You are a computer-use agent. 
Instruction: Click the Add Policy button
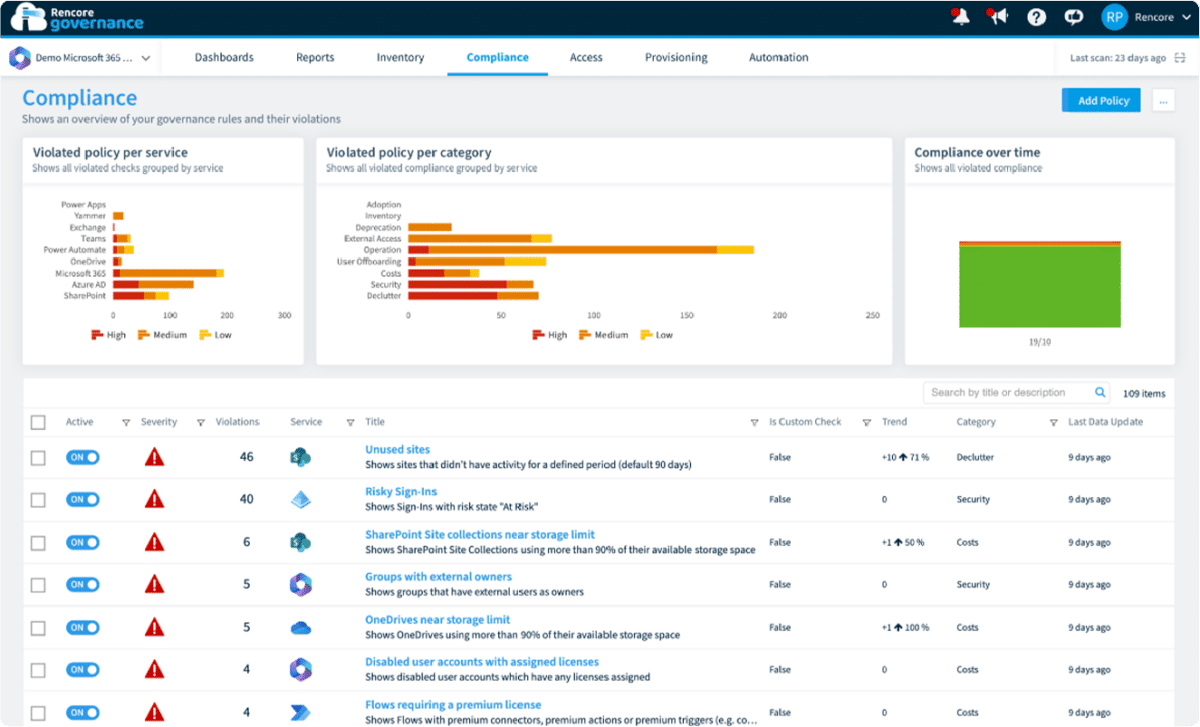coord(1100,100)
